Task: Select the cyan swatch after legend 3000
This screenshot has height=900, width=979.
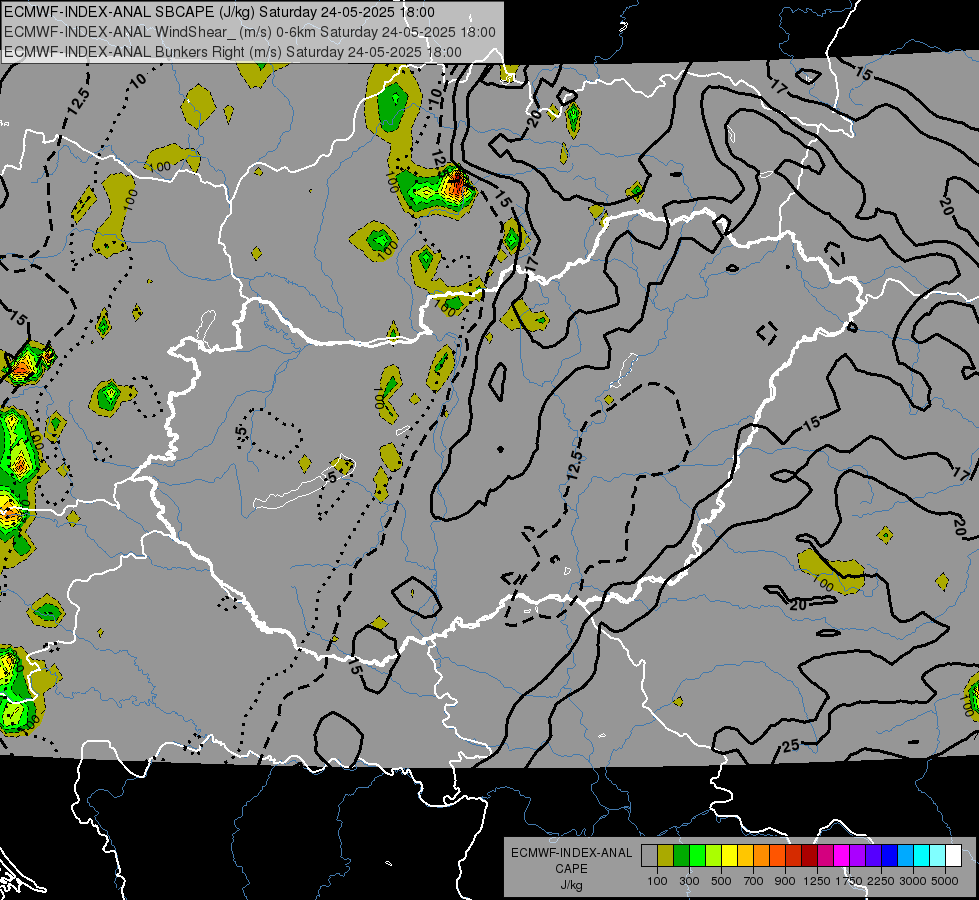Action: (x=921, y=855)
